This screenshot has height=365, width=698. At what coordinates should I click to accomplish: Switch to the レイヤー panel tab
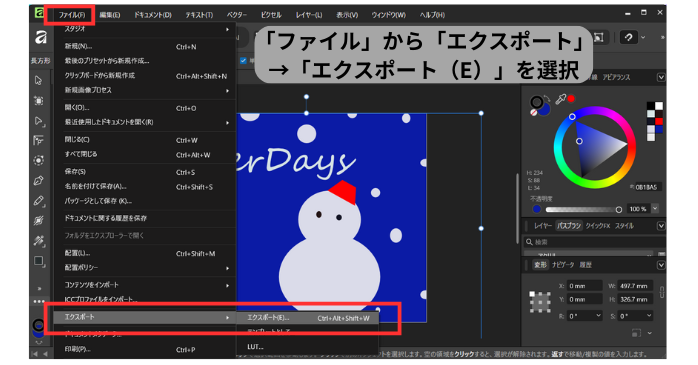click(542, 226)
